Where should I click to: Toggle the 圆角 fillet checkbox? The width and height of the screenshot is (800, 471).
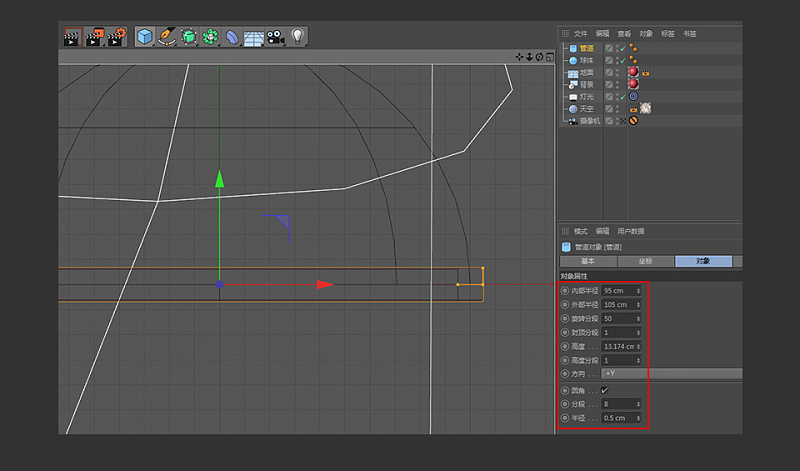pos(604,390)
